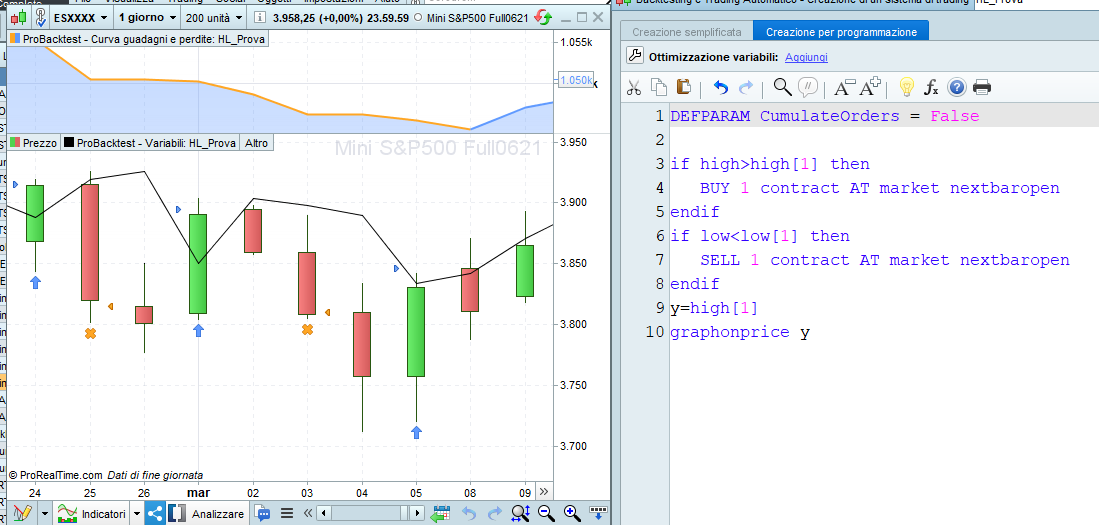Open the instrument info icon
Image resolution: width=1099 pixels, height=525 pixels.
[260, 17]
